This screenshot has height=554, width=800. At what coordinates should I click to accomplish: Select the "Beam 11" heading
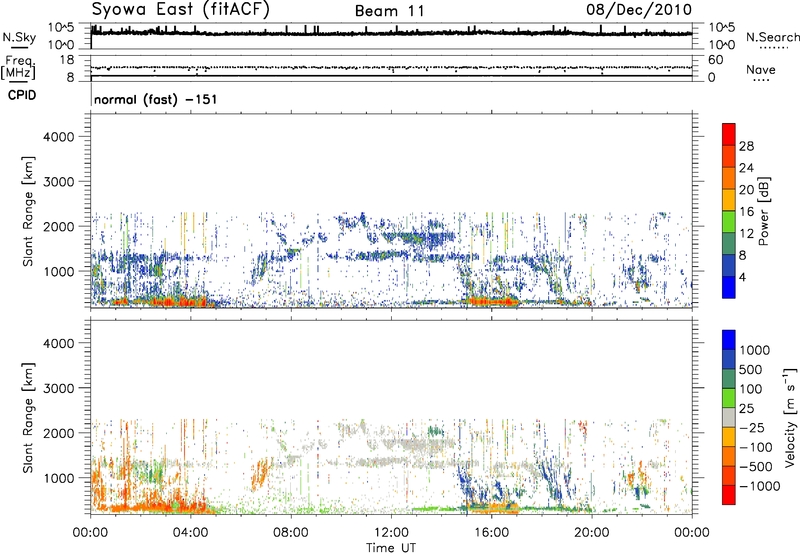coord(390,11)
